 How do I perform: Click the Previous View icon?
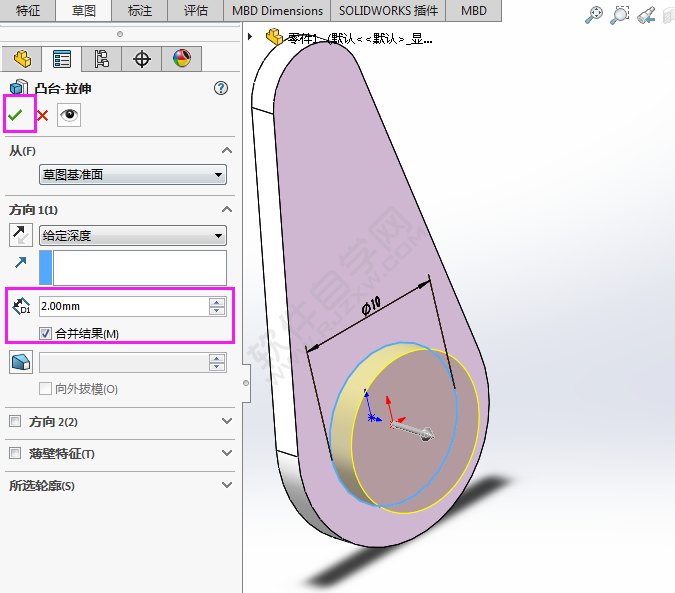(646, 15)
